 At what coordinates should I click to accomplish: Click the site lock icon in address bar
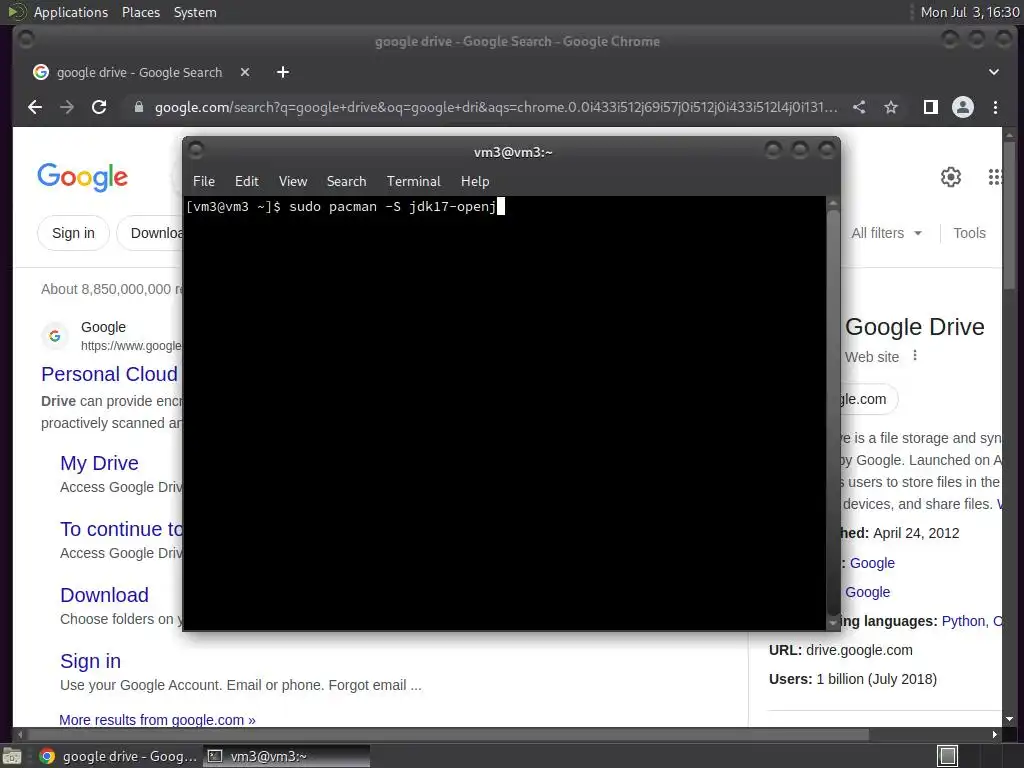[138, 107]
